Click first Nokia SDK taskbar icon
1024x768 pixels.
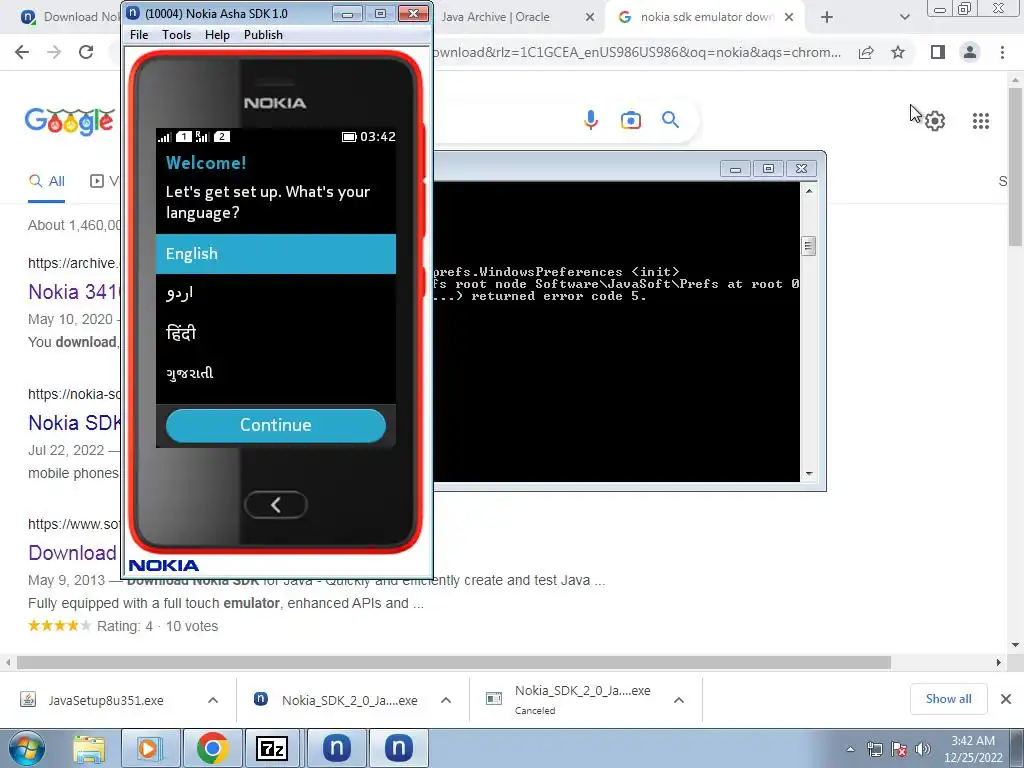[336, 748]
